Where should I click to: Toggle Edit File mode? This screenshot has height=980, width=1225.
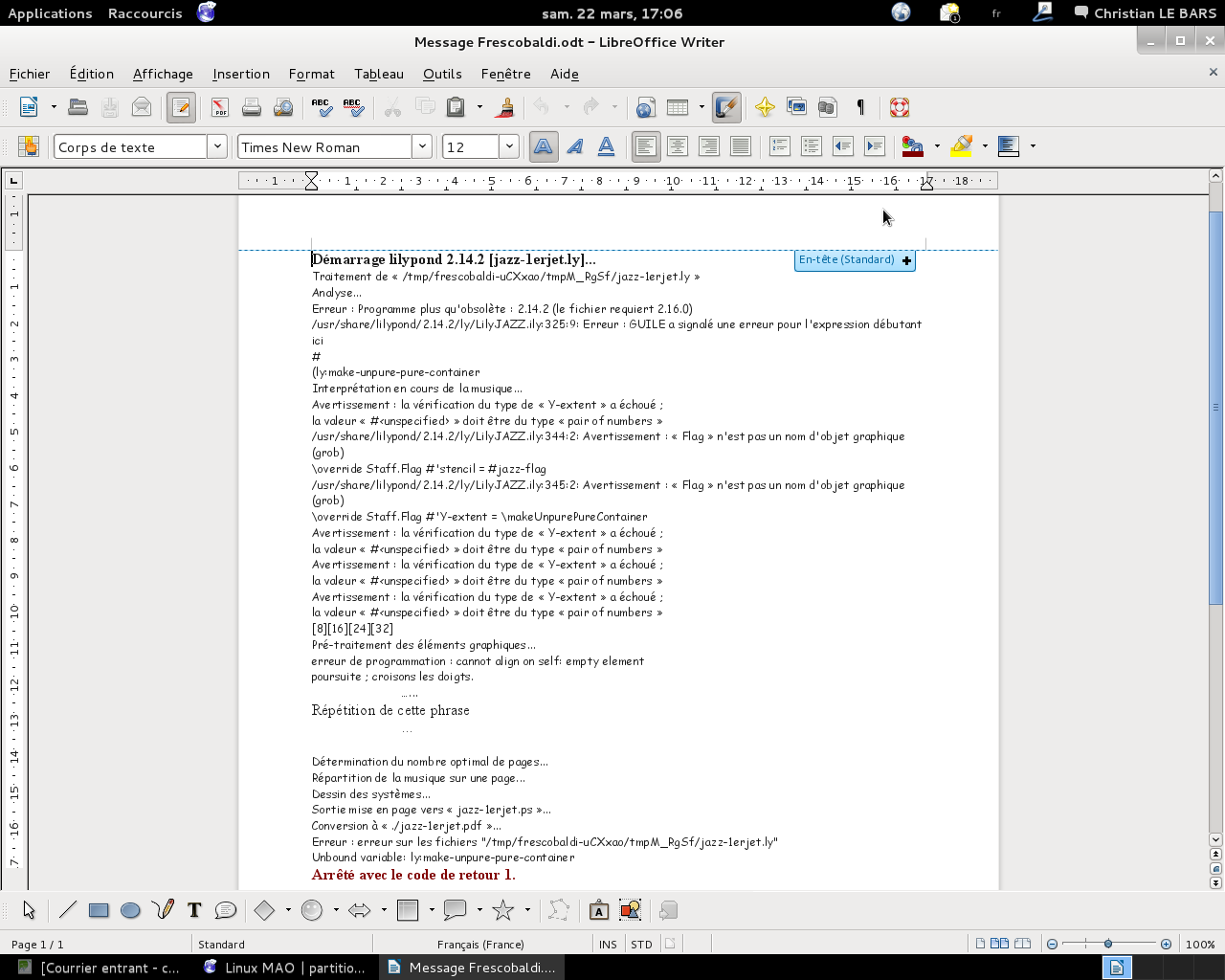pos(181,107)
